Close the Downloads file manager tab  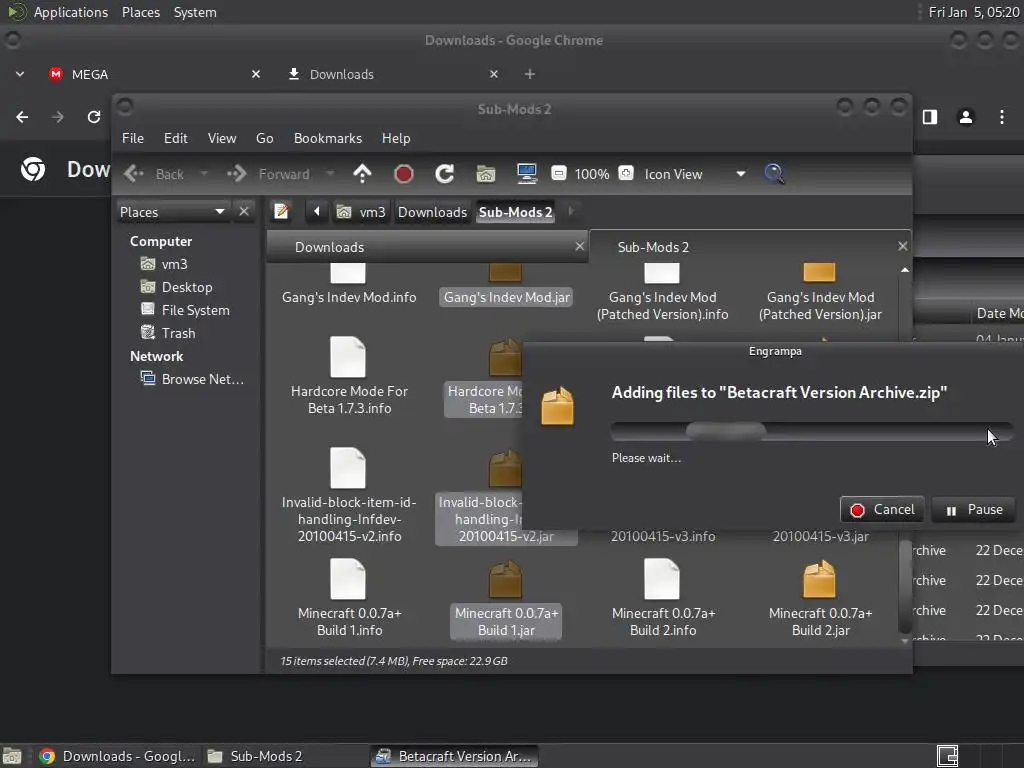tap(579, 246)
